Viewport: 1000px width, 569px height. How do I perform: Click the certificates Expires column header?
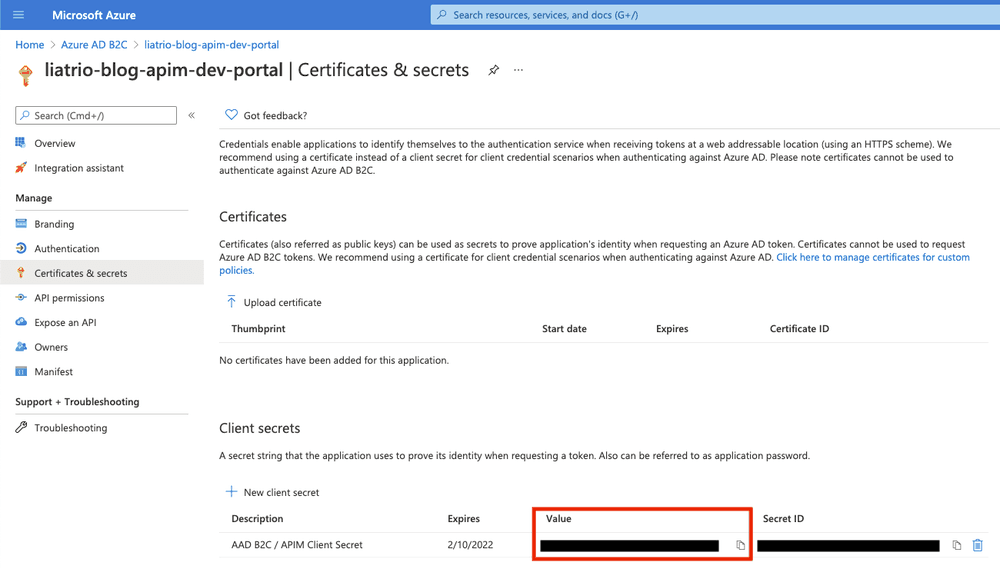(x=672, y=329)
